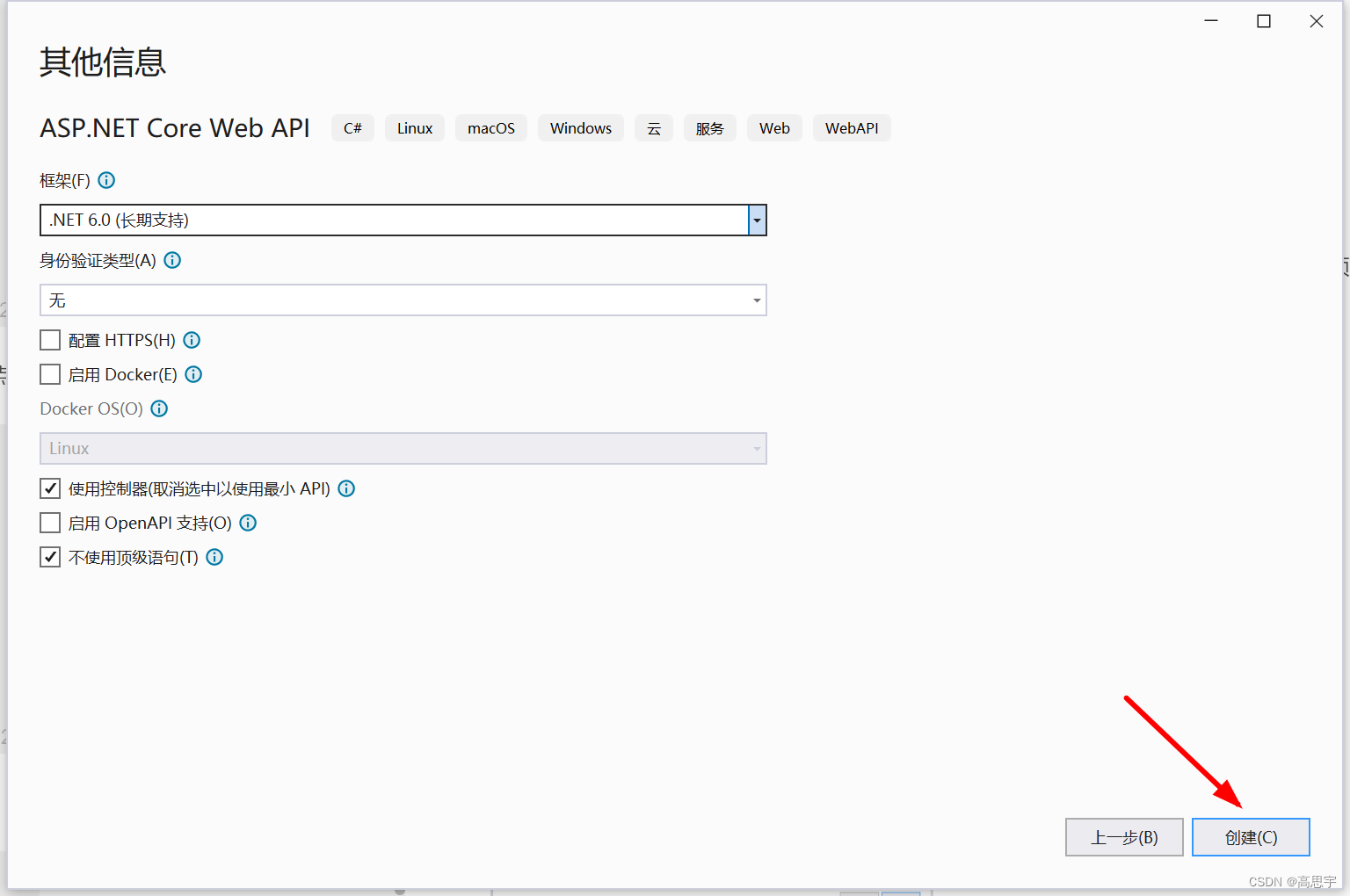1350x896 pixels.
Task: Open the .NET 6.0 framework dropdown arrow
Action: (757, 220)
